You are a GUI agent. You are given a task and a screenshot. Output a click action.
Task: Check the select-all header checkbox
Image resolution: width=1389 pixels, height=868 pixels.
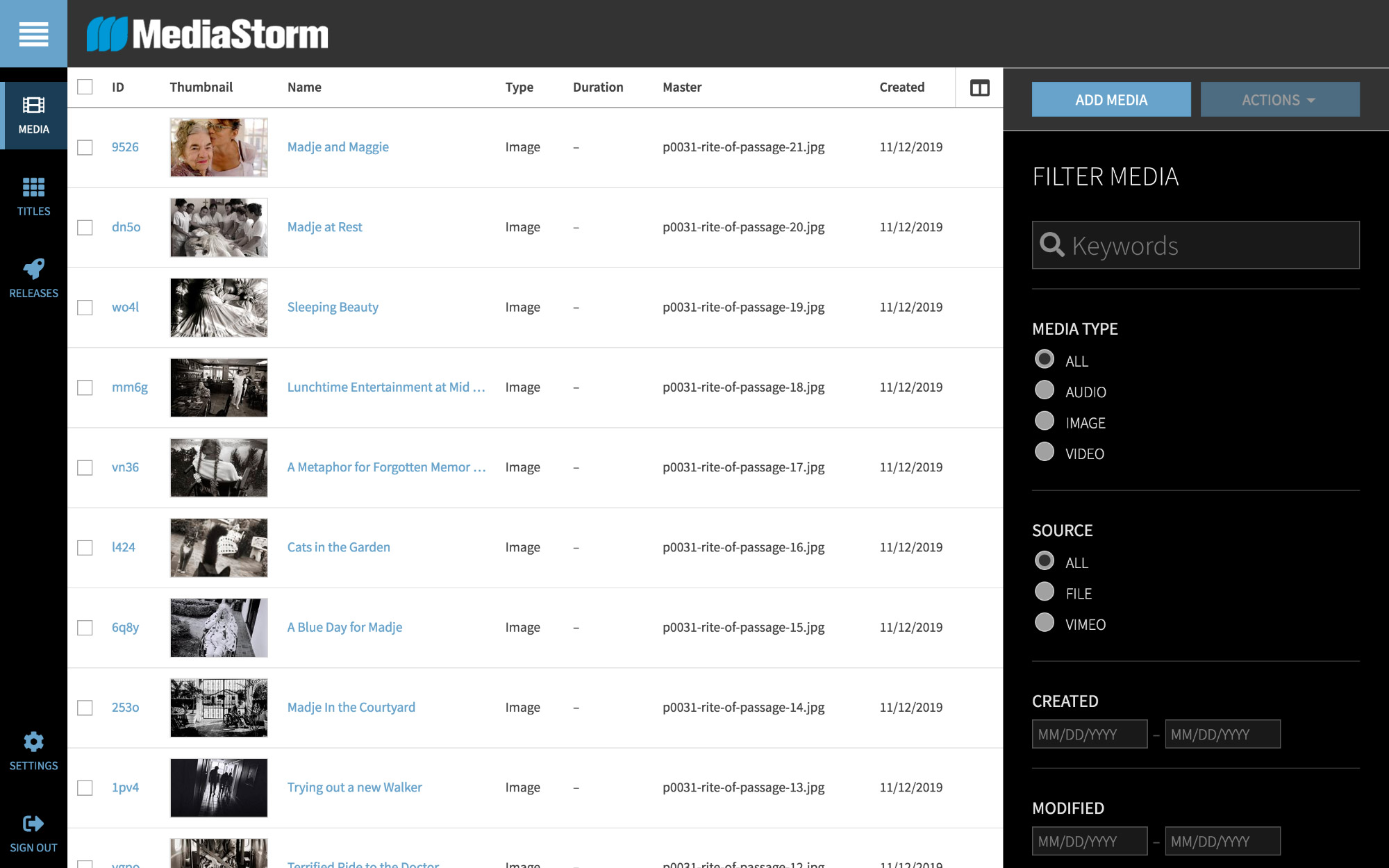tap(85, 87)
